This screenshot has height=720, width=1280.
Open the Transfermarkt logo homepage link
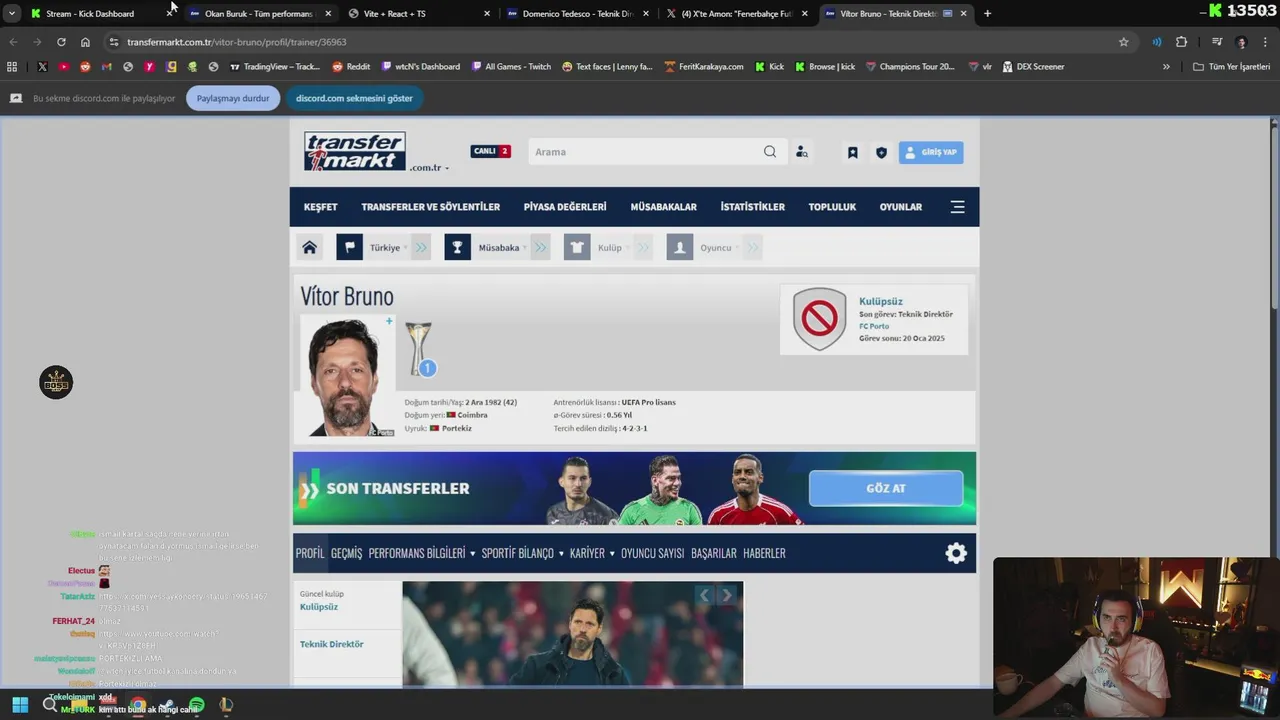[355, 151]
